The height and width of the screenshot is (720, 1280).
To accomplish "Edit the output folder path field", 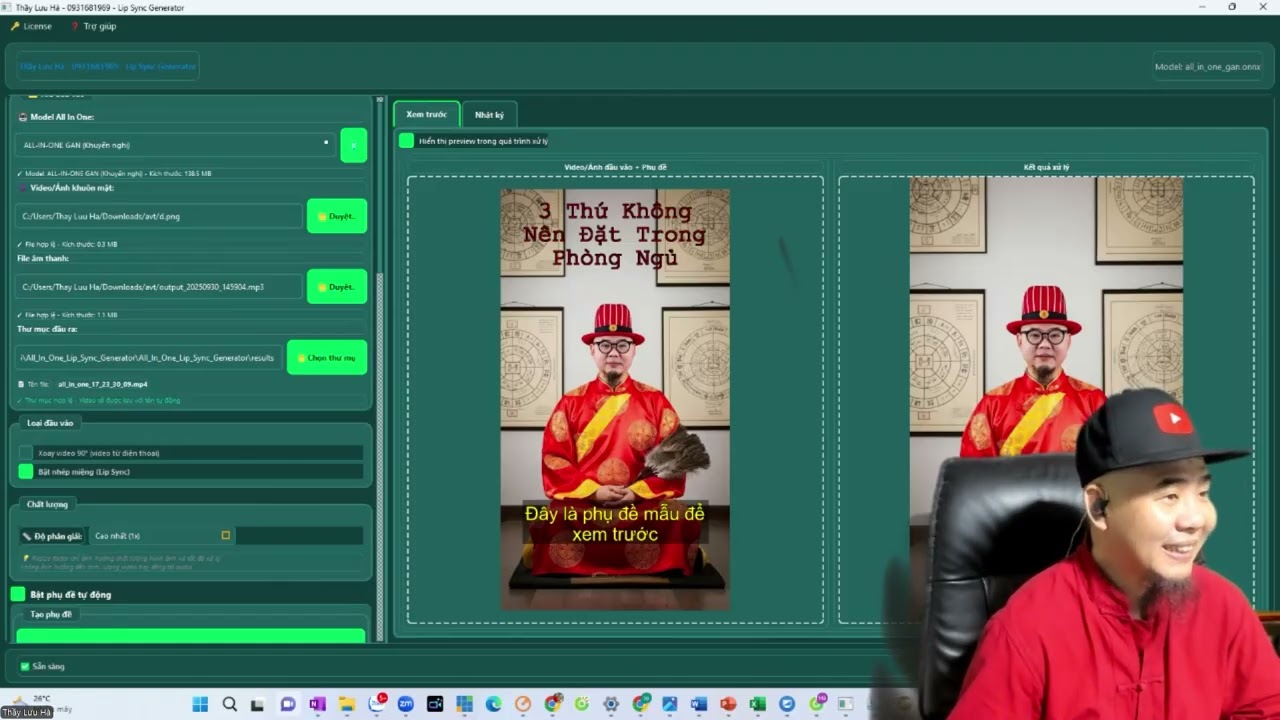I will [x=149, y=358].
